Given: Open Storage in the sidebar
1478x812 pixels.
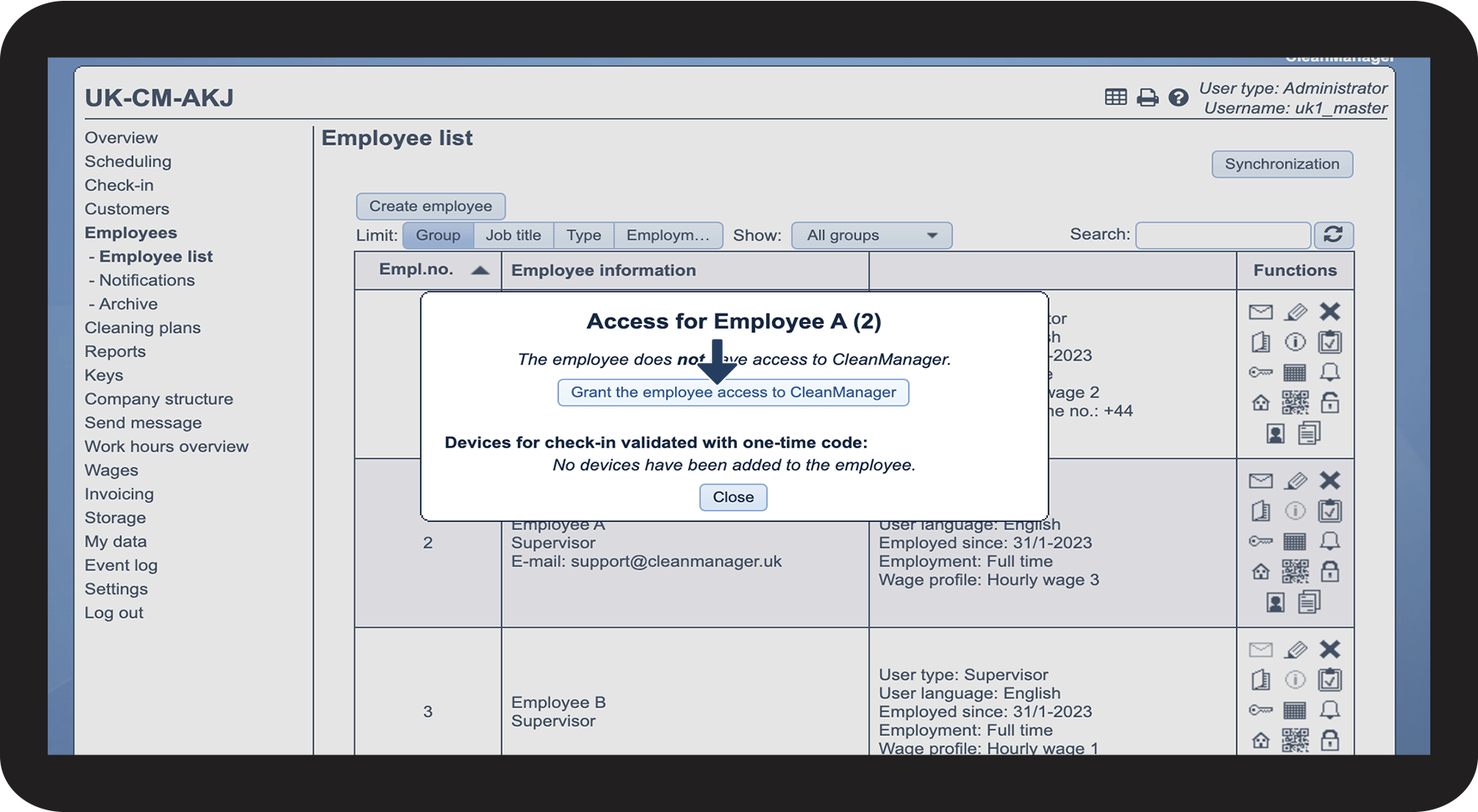Looking at the screenshot, I should [115, 518].
